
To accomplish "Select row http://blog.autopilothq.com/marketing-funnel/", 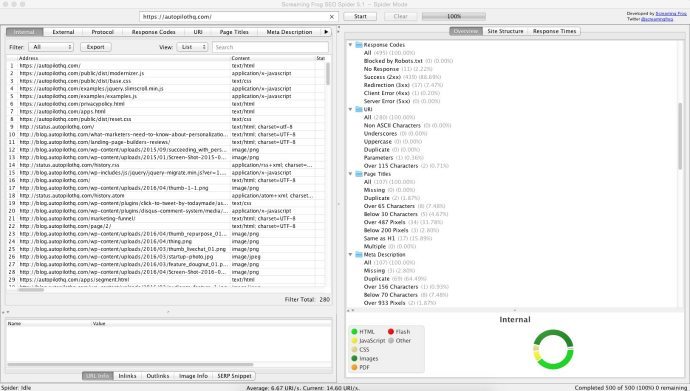I will (x=166, y=219).
